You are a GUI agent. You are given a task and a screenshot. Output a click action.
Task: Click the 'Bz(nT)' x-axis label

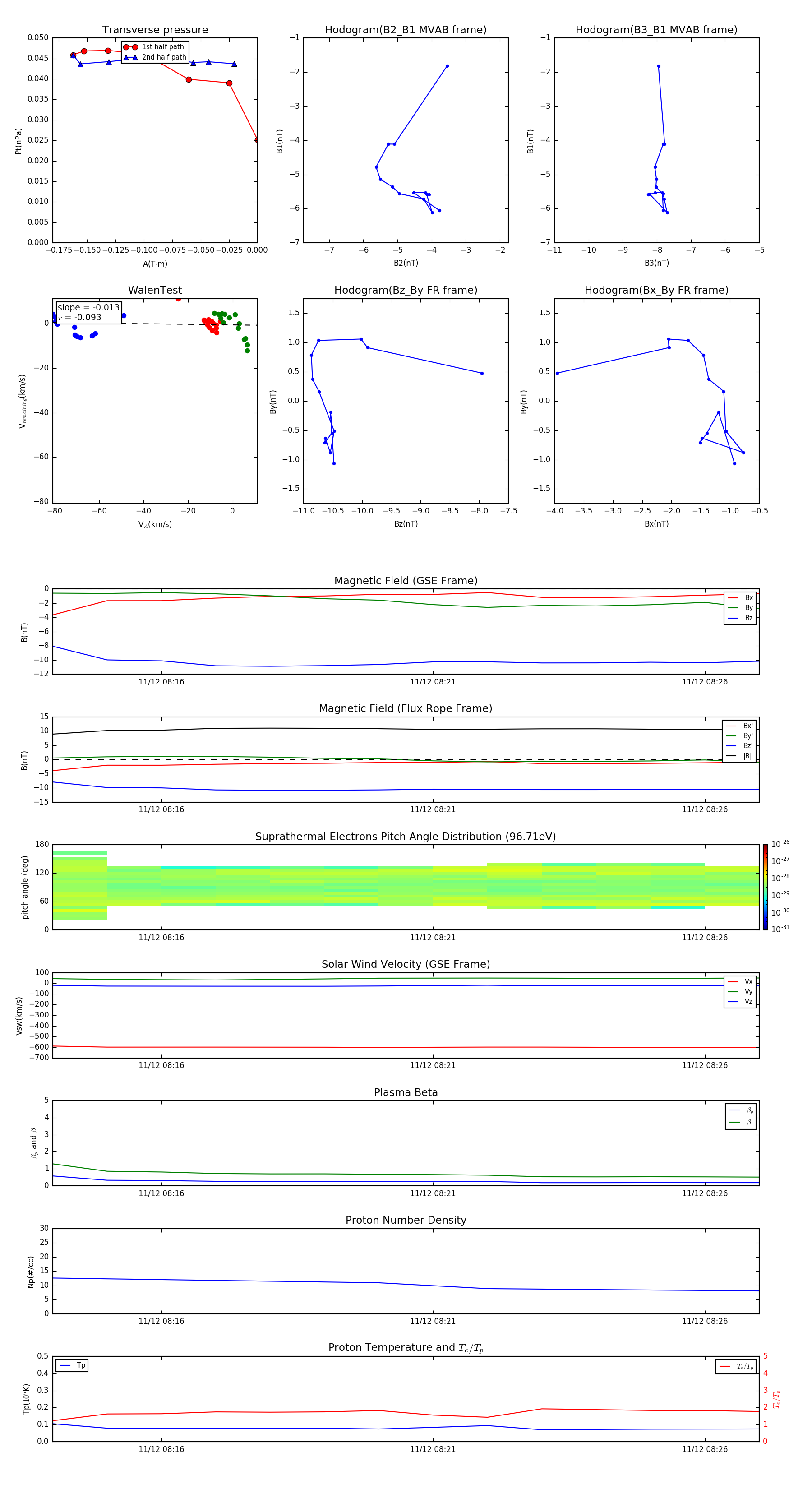(406, 524)
